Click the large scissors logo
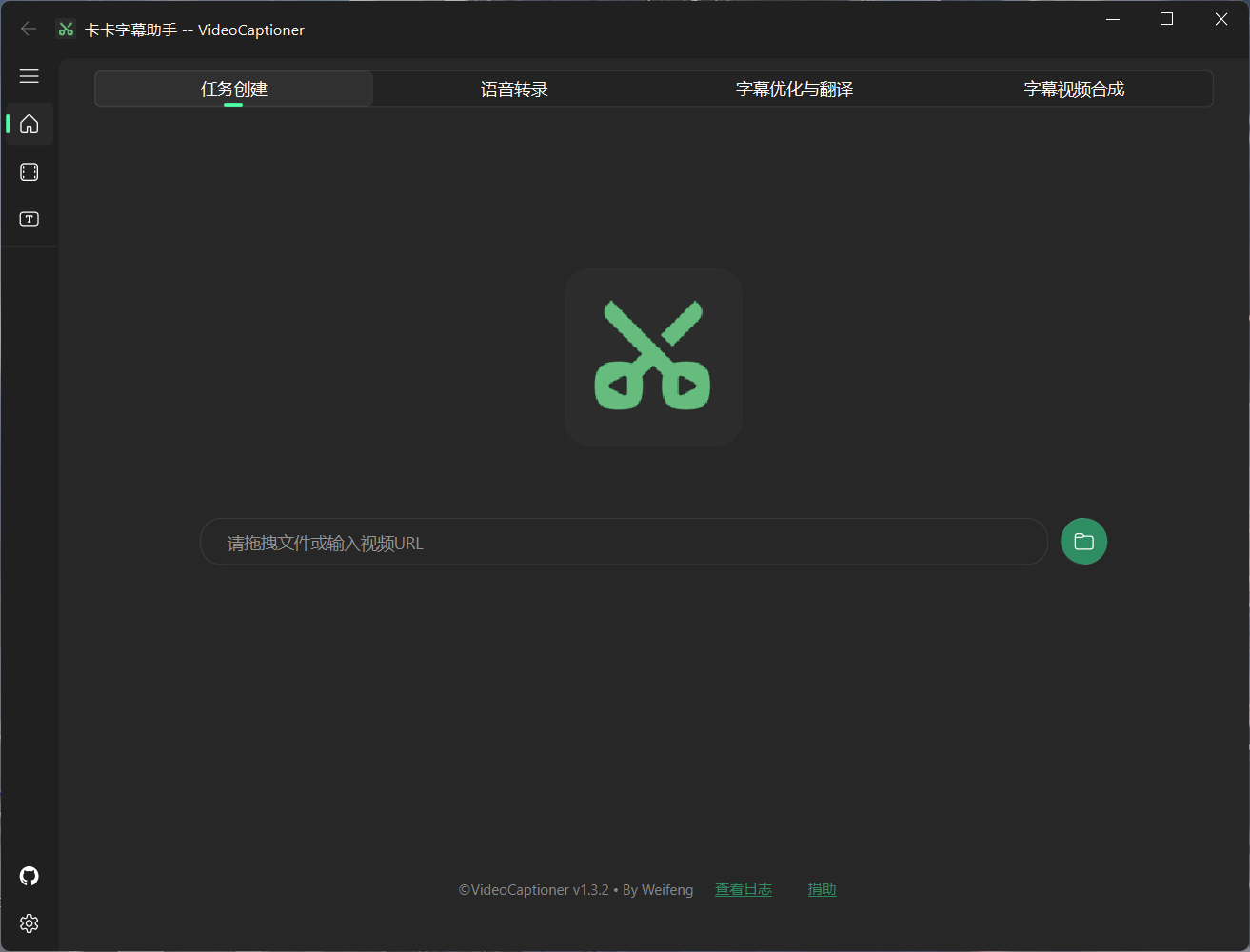Viewport: 1250px width, 952px height. tap(653, 357)
